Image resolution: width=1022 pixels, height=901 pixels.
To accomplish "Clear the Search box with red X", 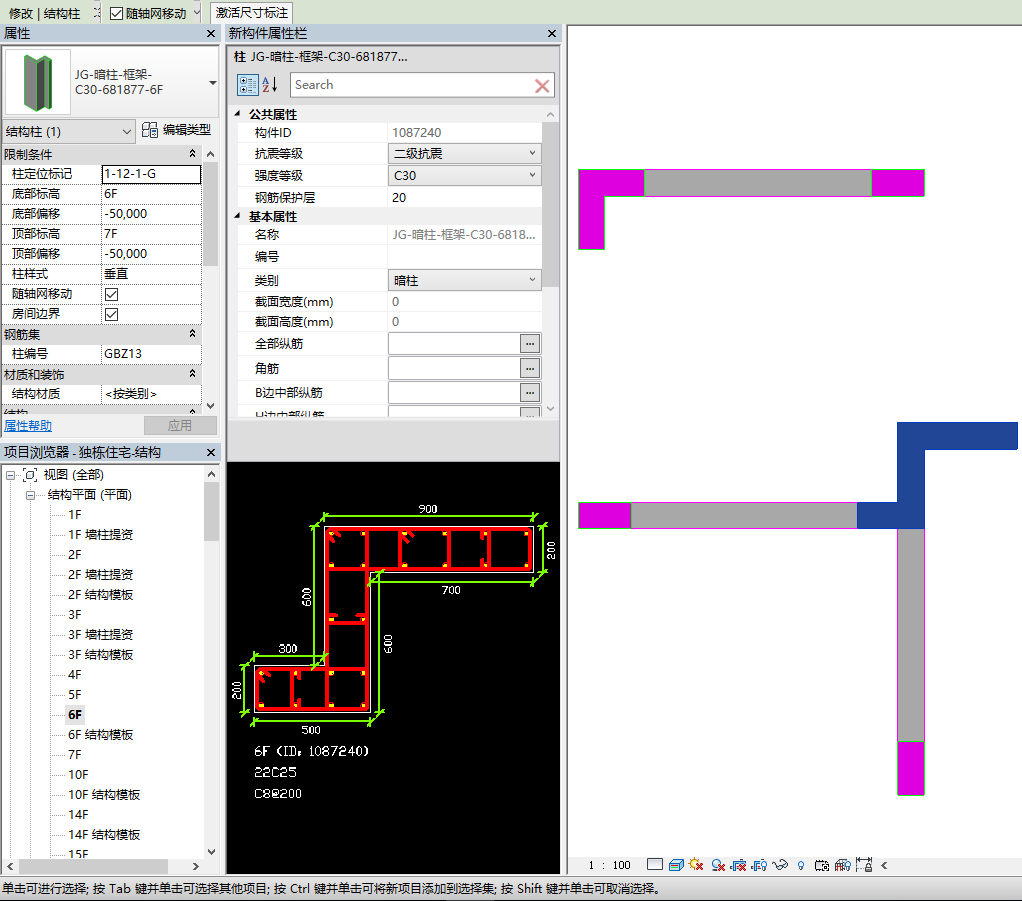I will [x=542, y=85].
